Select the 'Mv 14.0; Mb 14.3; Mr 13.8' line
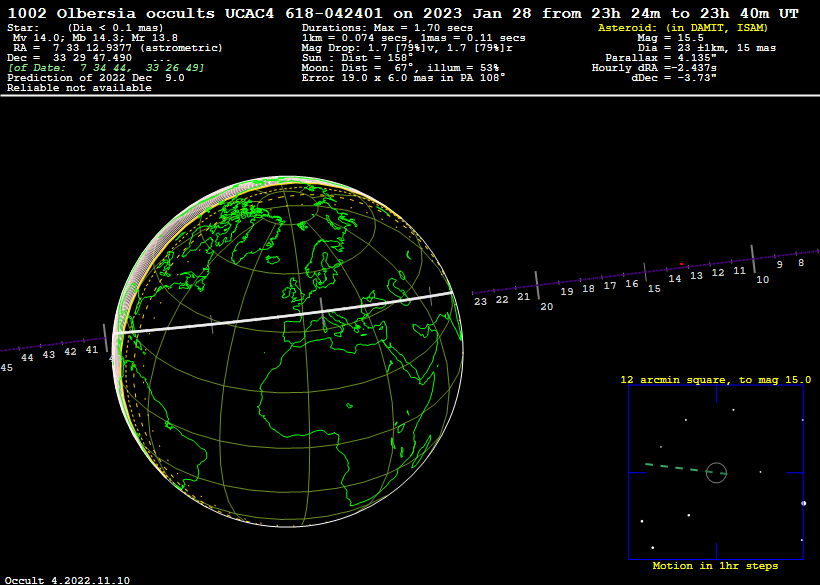 [95, 38]
